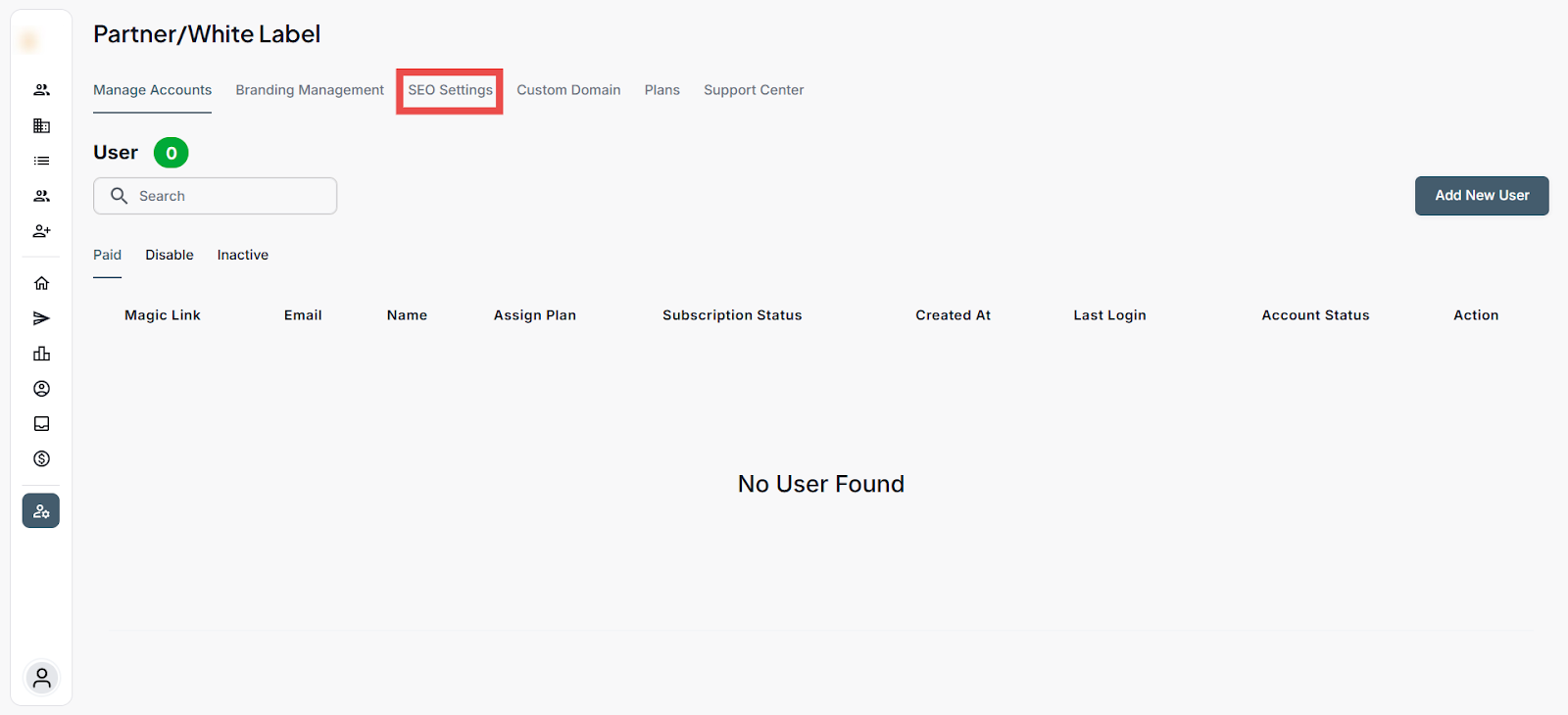This screenshot has height=715, width=1568.
Task: Click the account circle icon in sidebar
Action: [41, 389]
